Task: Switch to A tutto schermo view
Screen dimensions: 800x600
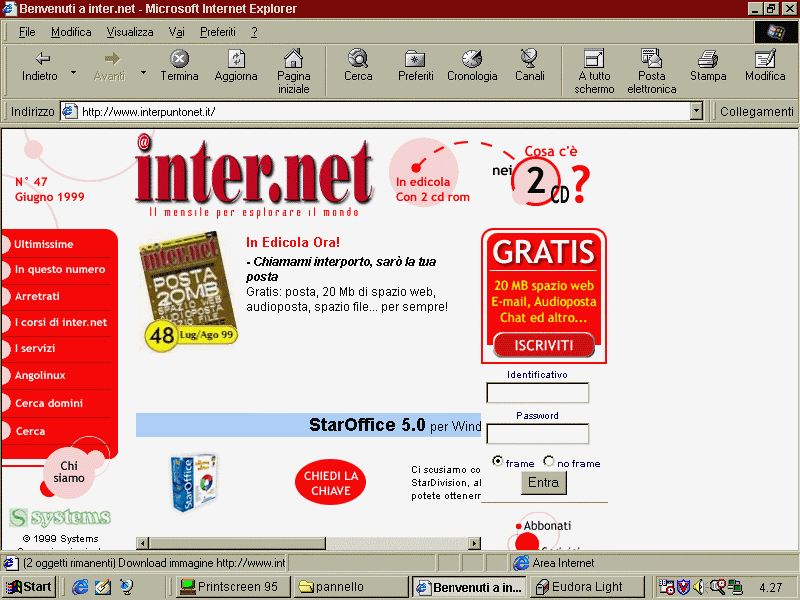Action: point(594,71)
